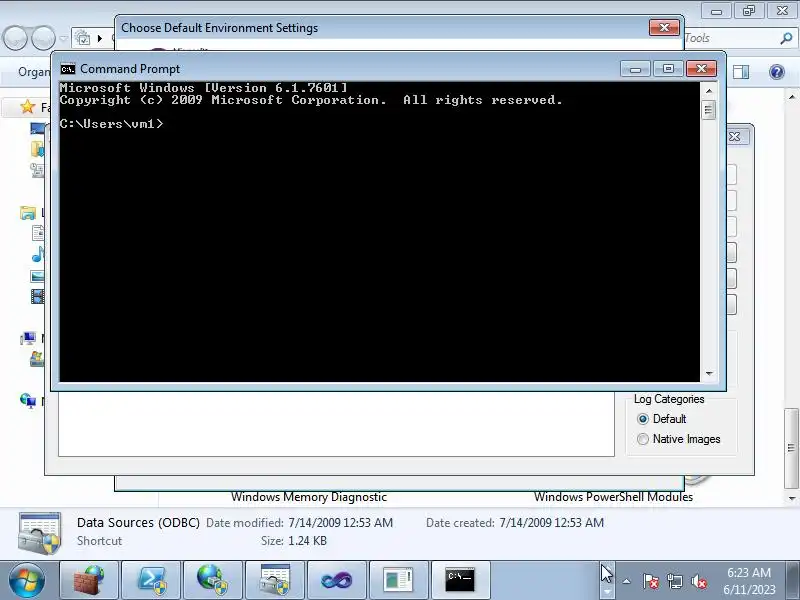Toggle the Explorer preview pane icon
This screenshot has height=600, width=800.
[741, 72]
